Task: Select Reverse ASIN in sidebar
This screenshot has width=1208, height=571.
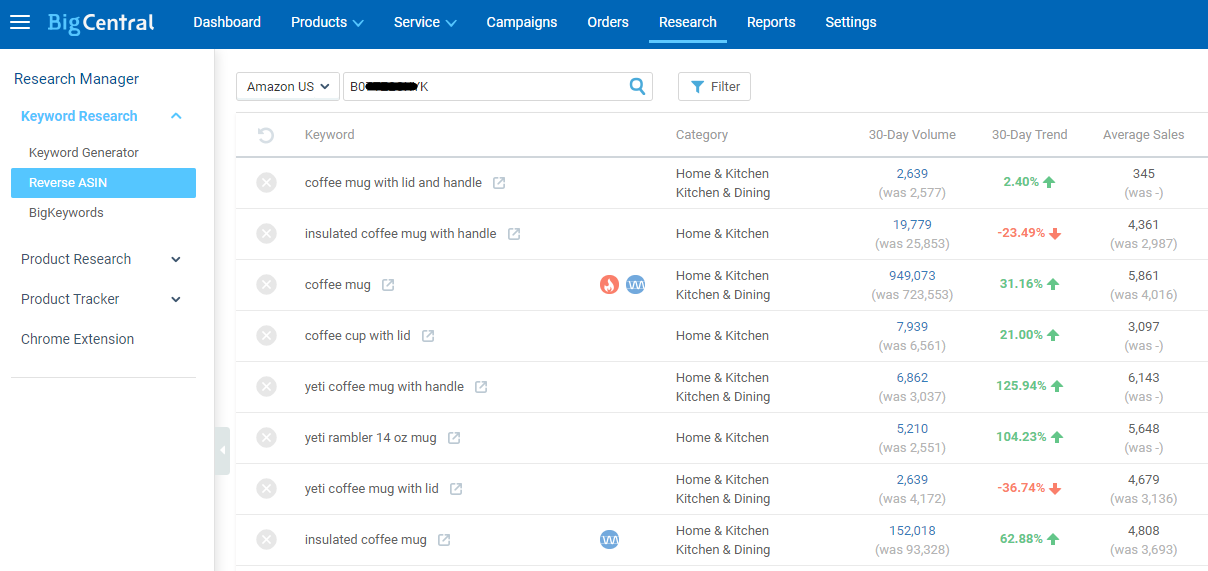Action: [x=103, y=183]
